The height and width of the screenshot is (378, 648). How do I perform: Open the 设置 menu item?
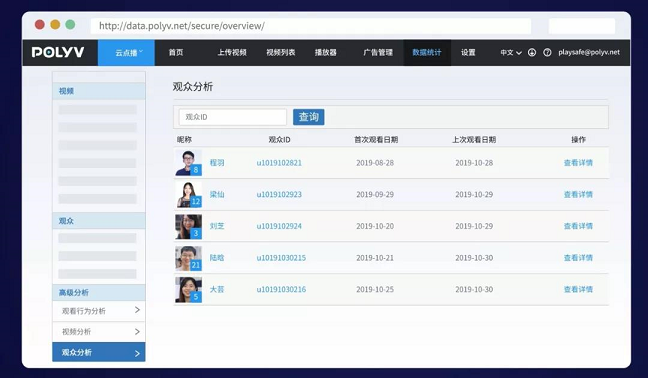pos(468,52)
